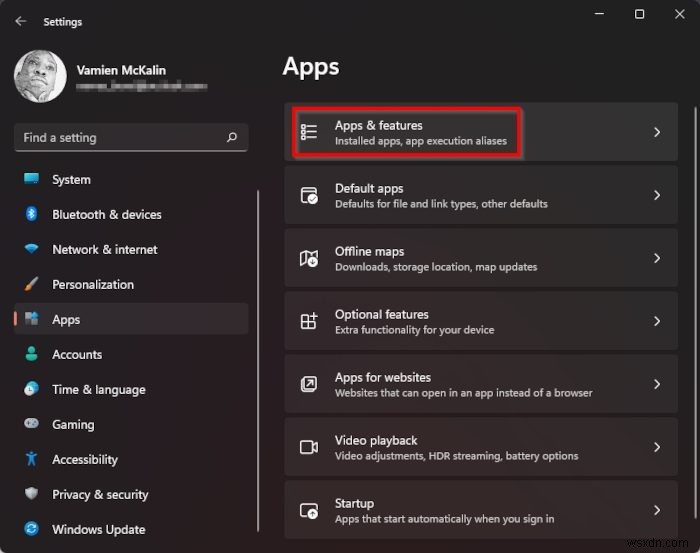The image size is (700, 553).
Task: Expand Optional features chevron
Action: (x=657, y=321)
